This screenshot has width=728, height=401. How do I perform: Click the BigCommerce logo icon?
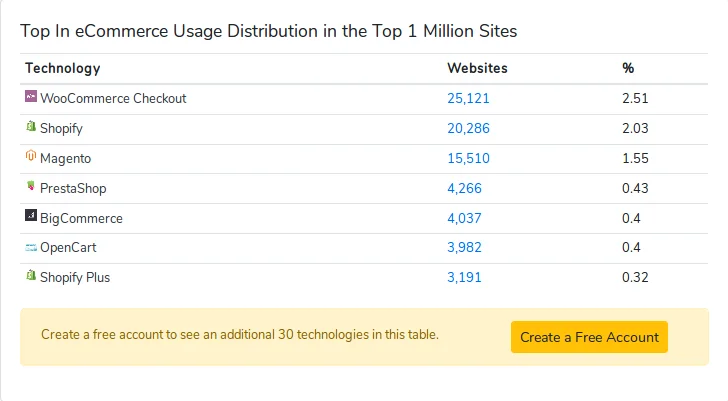tap(31, 217)
